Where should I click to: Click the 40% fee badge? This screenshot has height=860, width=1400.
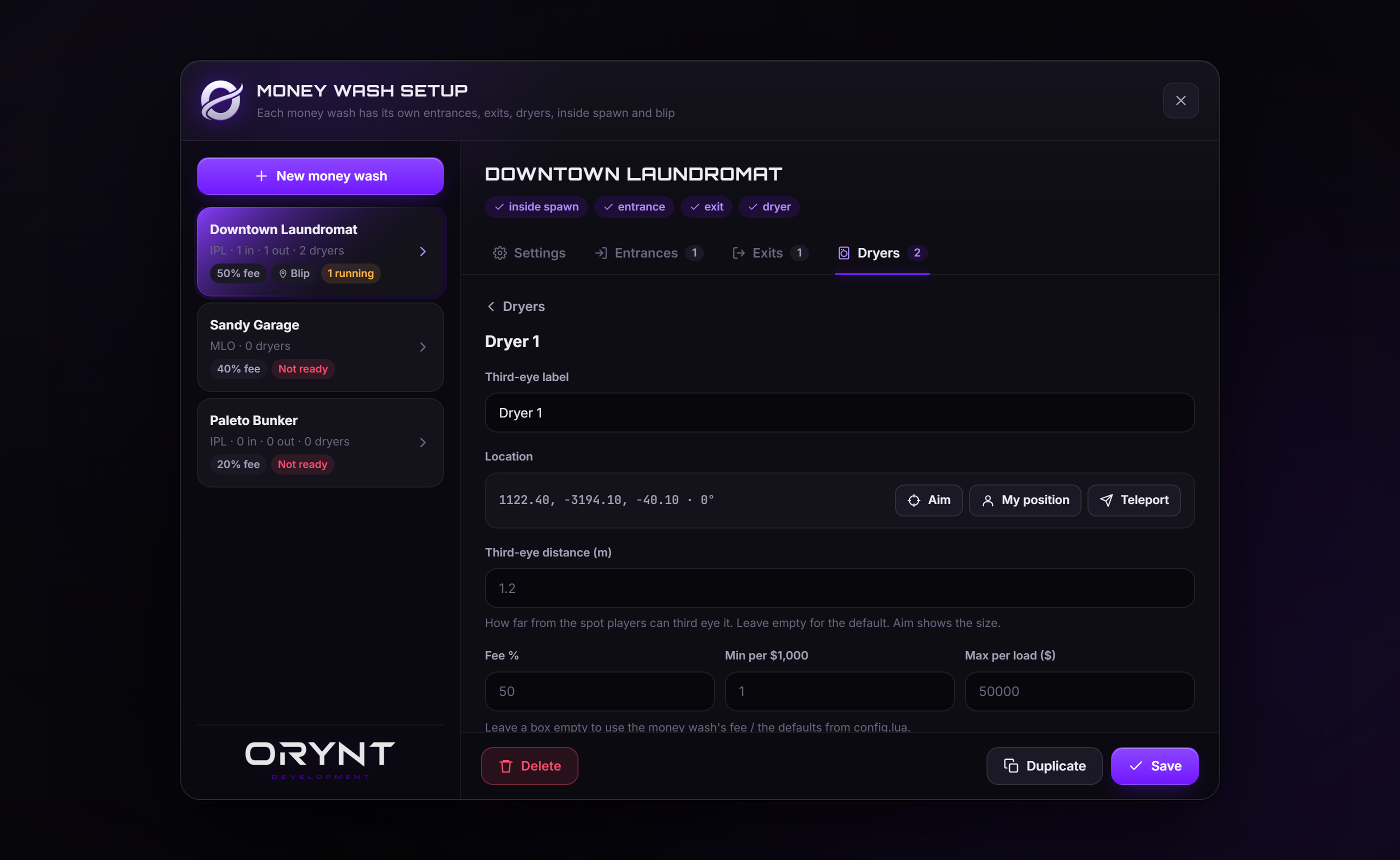(238, 369)
